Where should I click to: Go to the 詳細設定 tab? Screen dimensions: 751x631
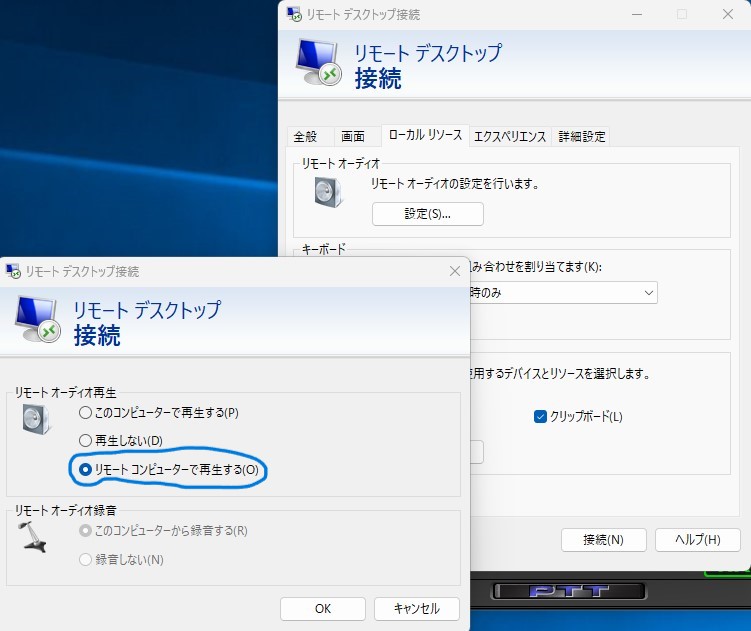click(x=582, y=136)
